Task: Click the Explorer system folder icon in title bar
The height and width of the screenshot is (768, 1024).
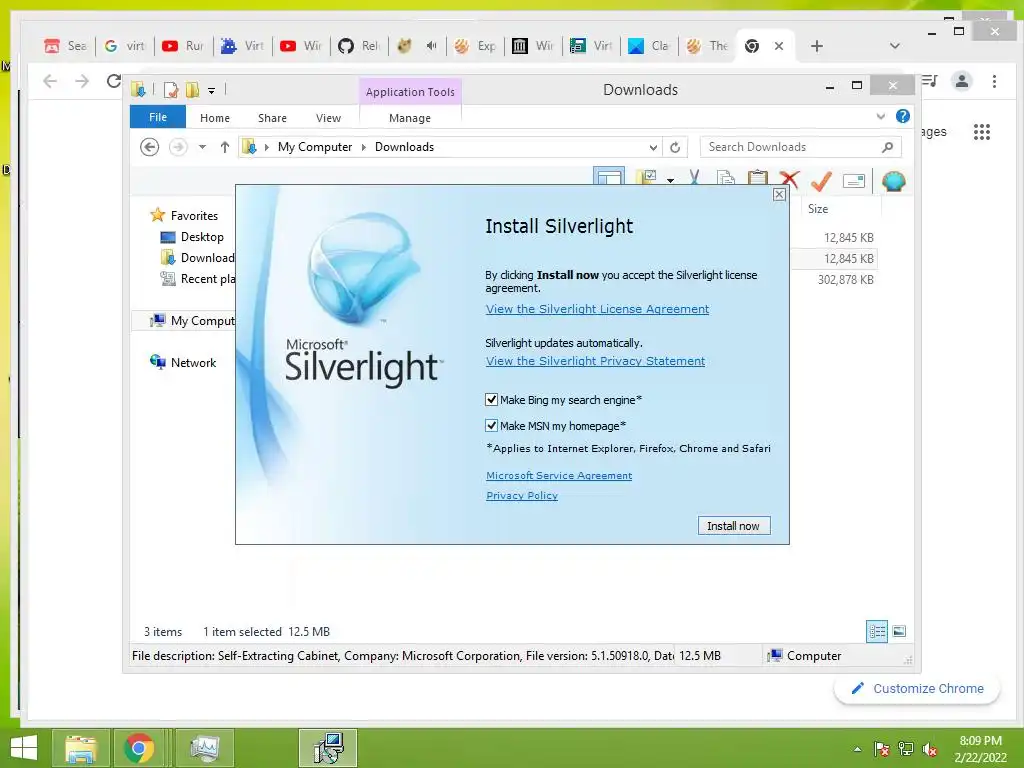Action: [x=138, y=89]
